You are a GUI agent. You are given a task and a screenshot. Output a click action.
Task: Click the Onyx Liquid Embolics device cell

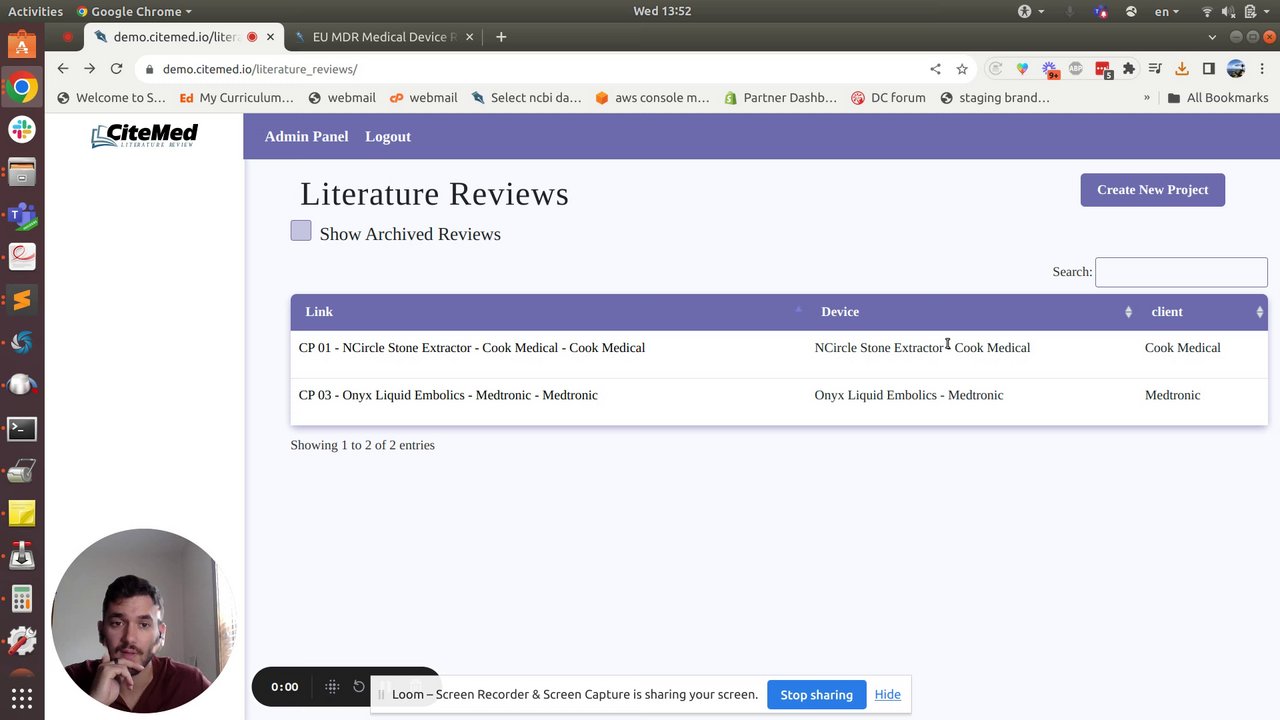tap(908, 395)
